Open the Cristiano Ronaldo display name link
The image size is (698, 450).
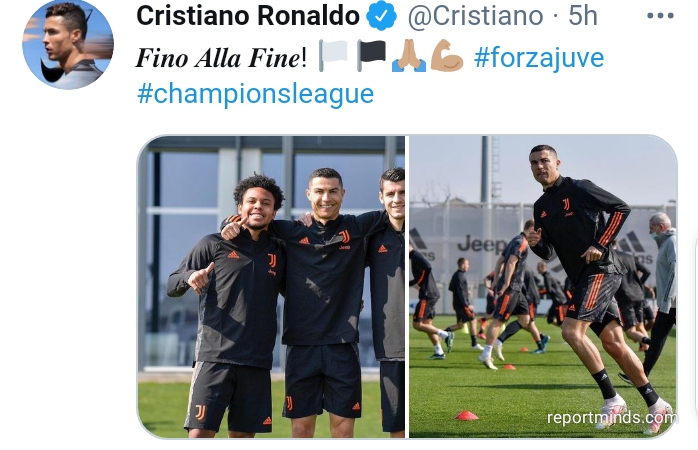(248, 16)
